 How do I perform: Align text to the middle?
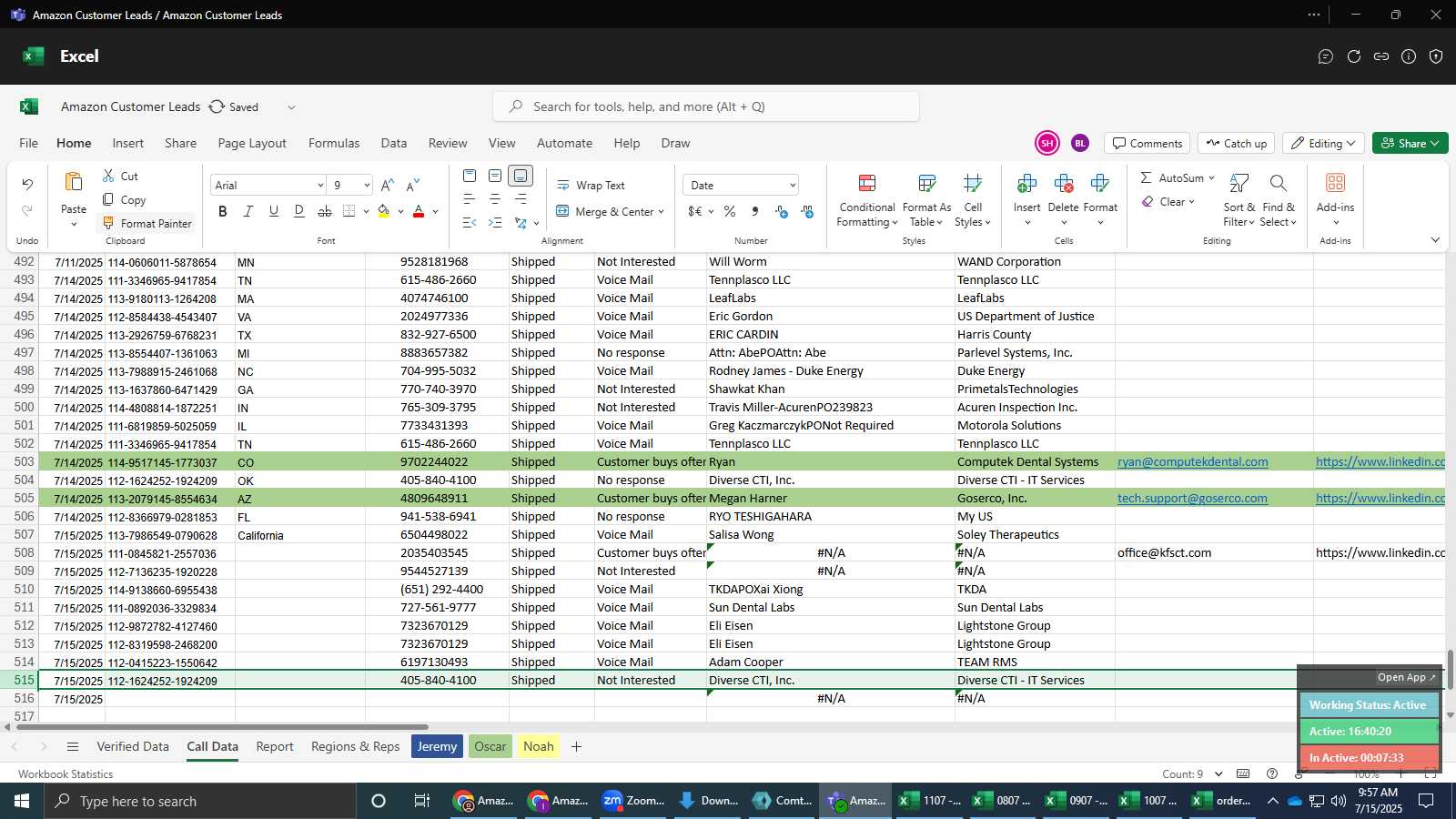[x=495, y=176]
